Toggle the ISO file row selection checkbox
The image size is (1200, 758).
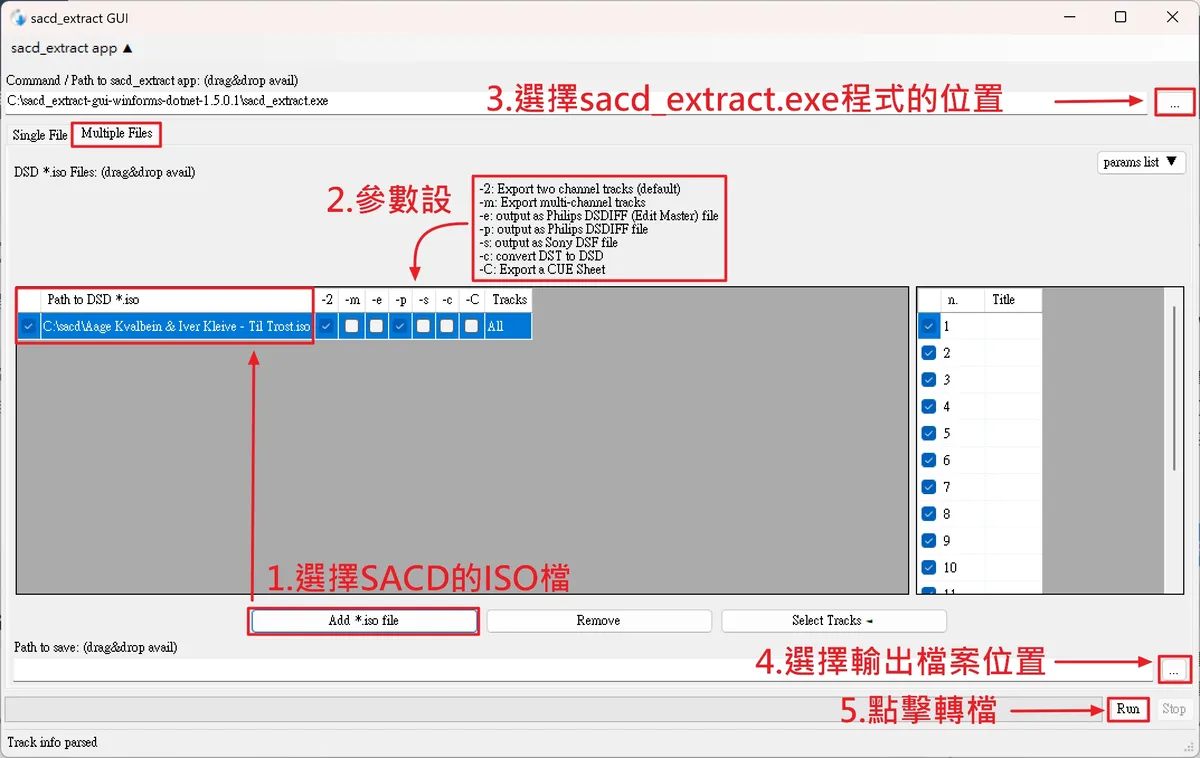click(x=28, y=326)
